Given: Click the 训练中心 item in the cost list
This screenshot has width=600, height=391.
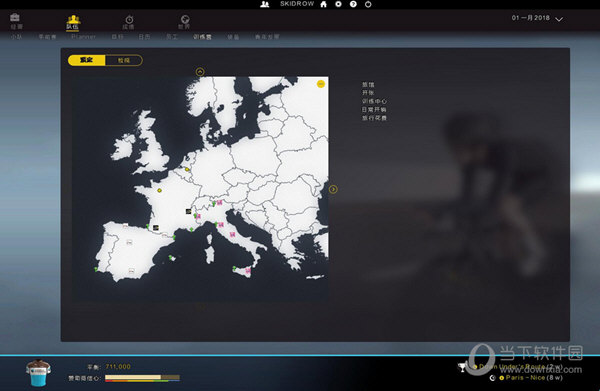Looking at the screenshot, I should point(374,101).
